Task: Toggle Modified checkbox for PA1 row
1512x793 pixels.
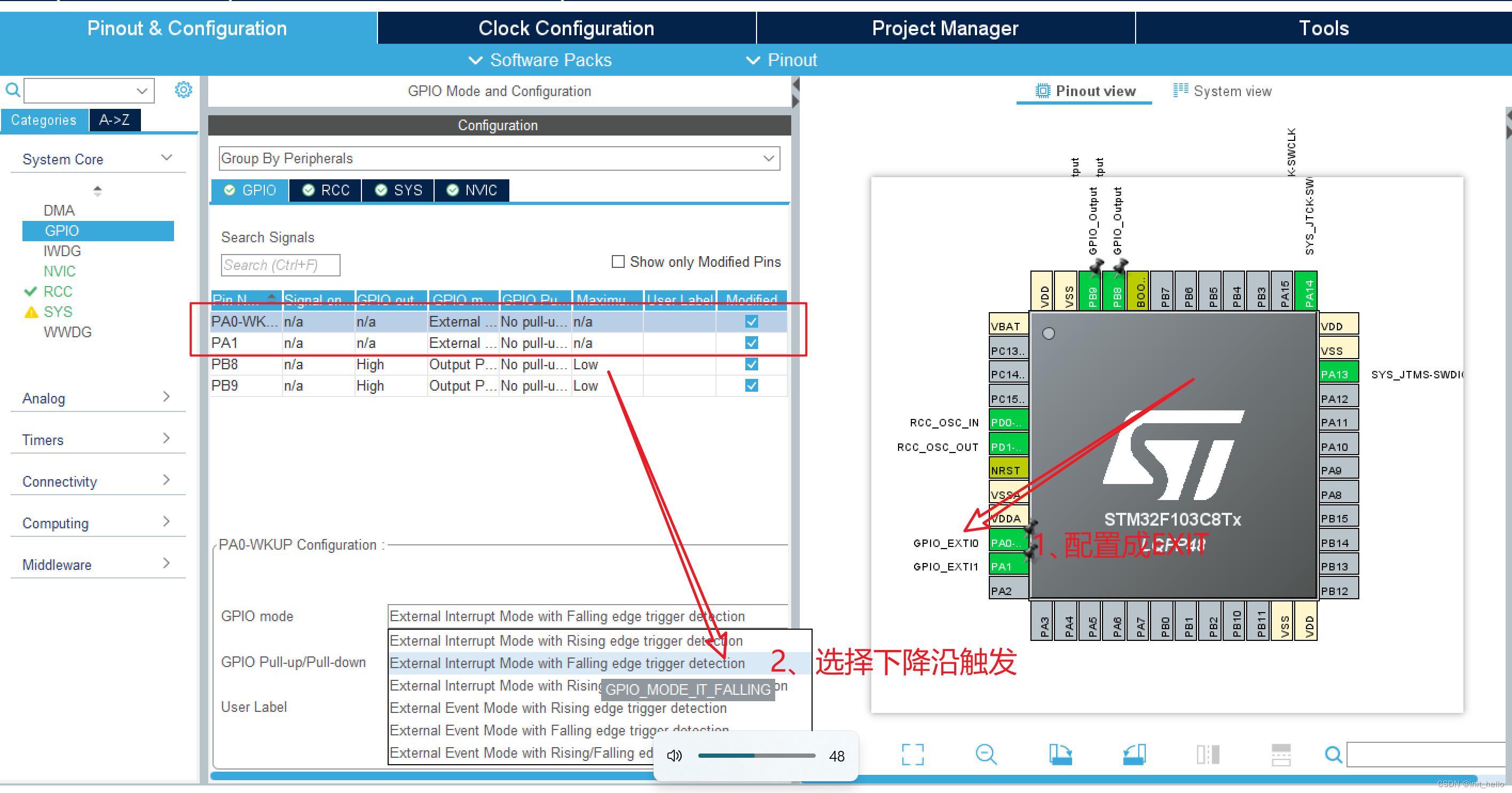Action: (x=751, y=343)
